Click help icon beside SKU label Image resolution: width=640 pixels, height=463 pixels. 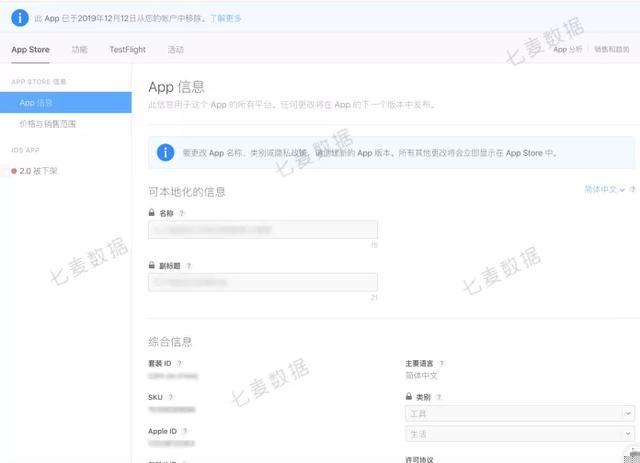tap(171, 397)
